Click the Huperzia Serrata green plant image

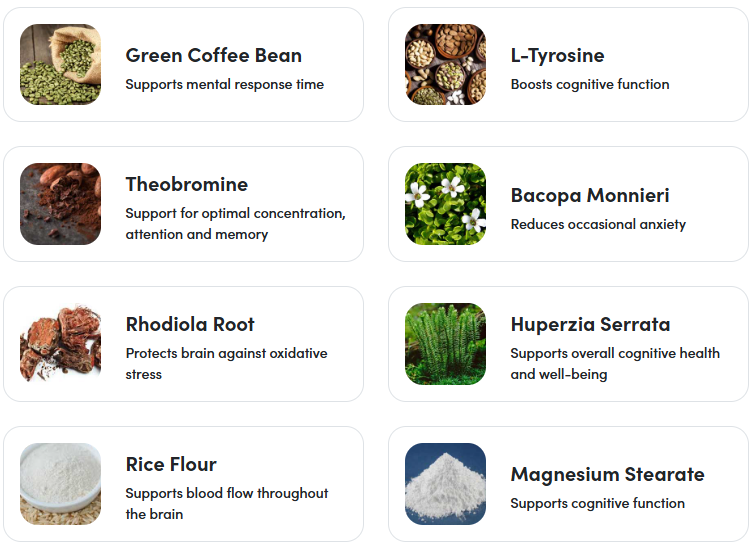pyautogui.click(x=445, y=344)
